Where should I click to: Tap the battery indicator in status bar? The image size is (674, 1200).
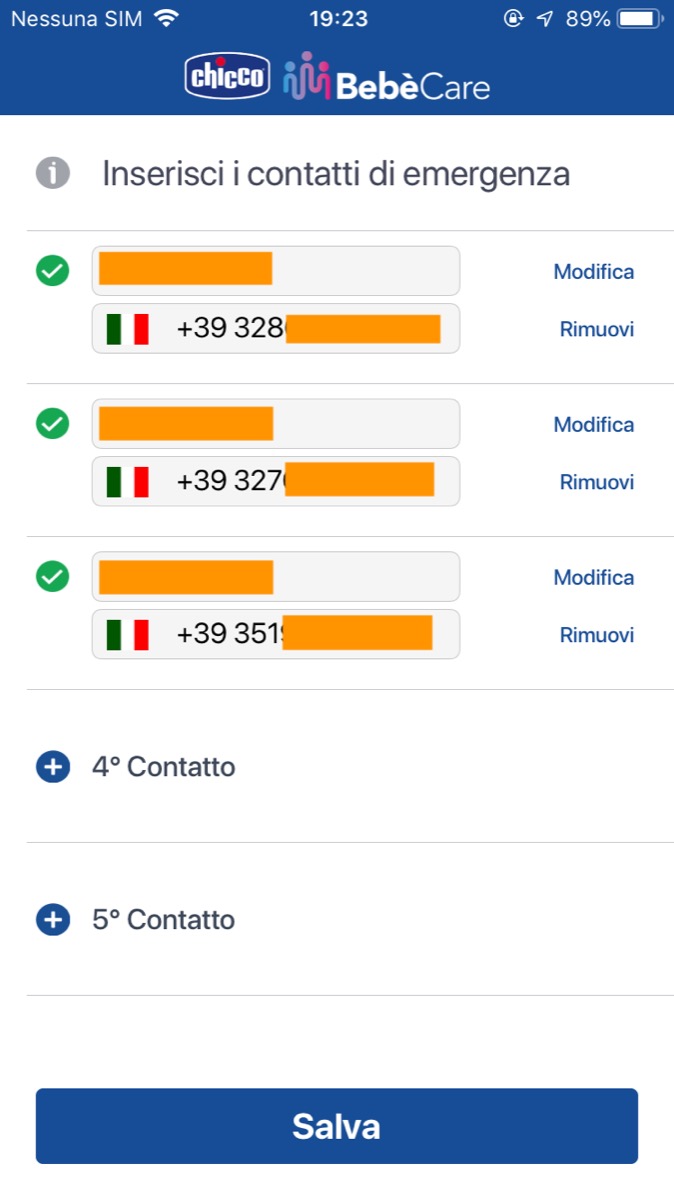point(640,18)
